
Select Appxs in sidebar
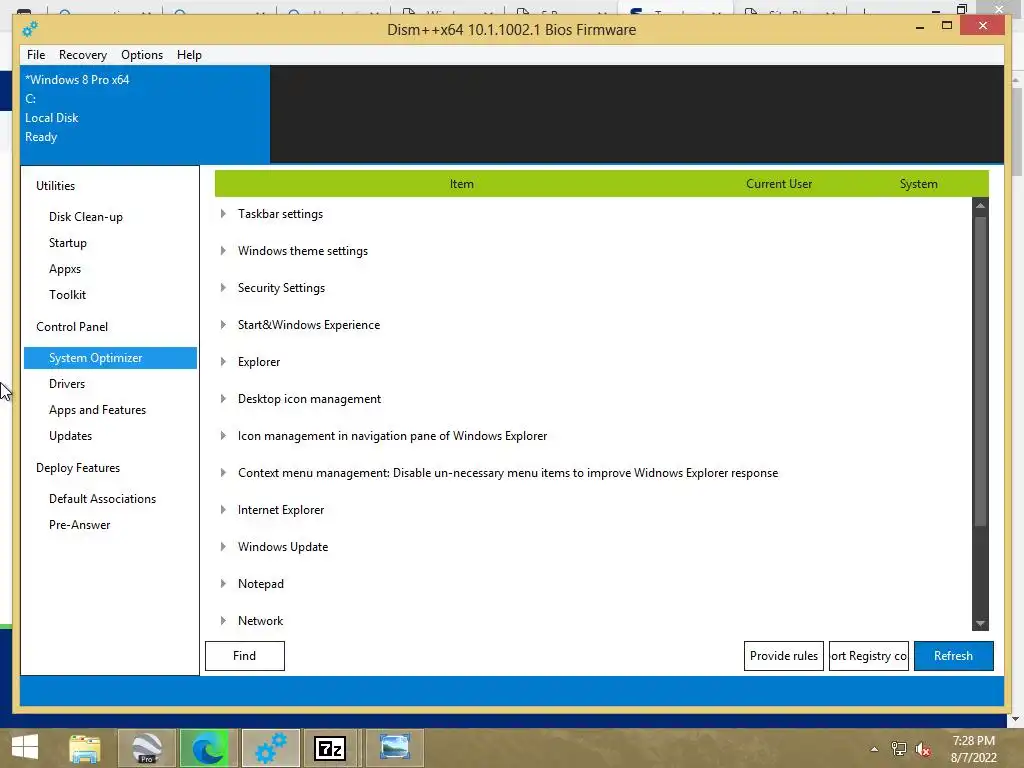coord(65,269)
